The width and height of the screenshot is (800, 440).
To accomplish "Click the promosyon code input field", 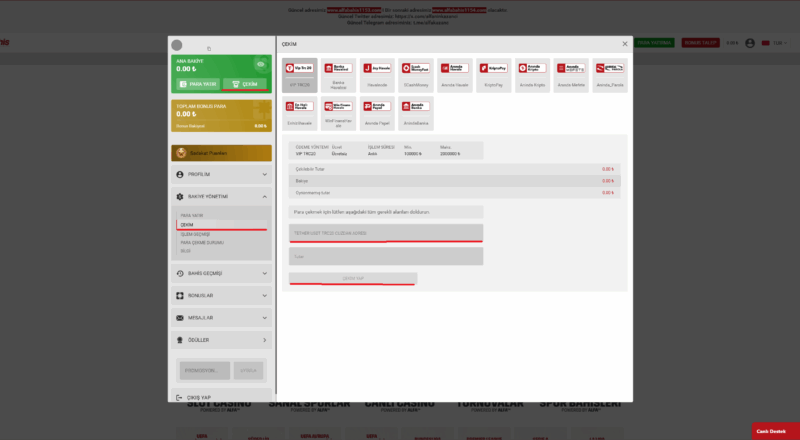I will [205, 371].
